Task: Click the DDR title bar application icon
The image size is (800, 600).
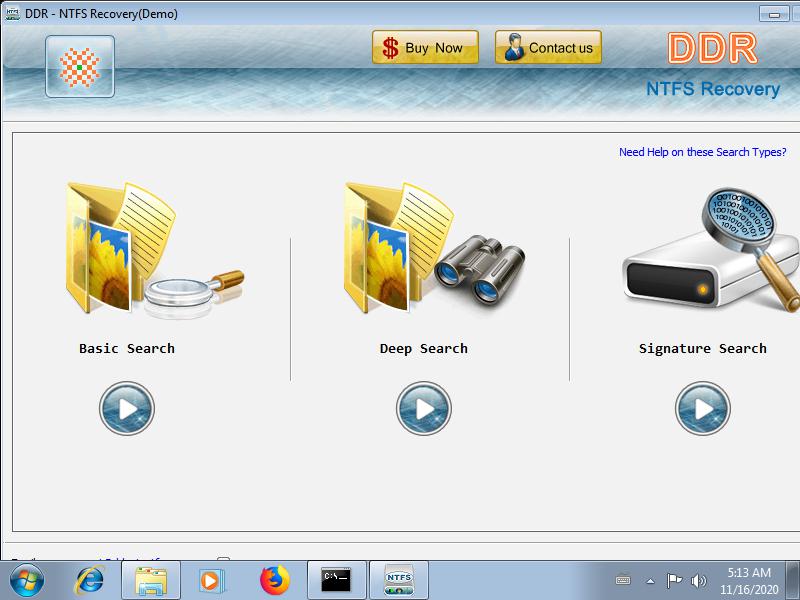Action: pos(12,13)
